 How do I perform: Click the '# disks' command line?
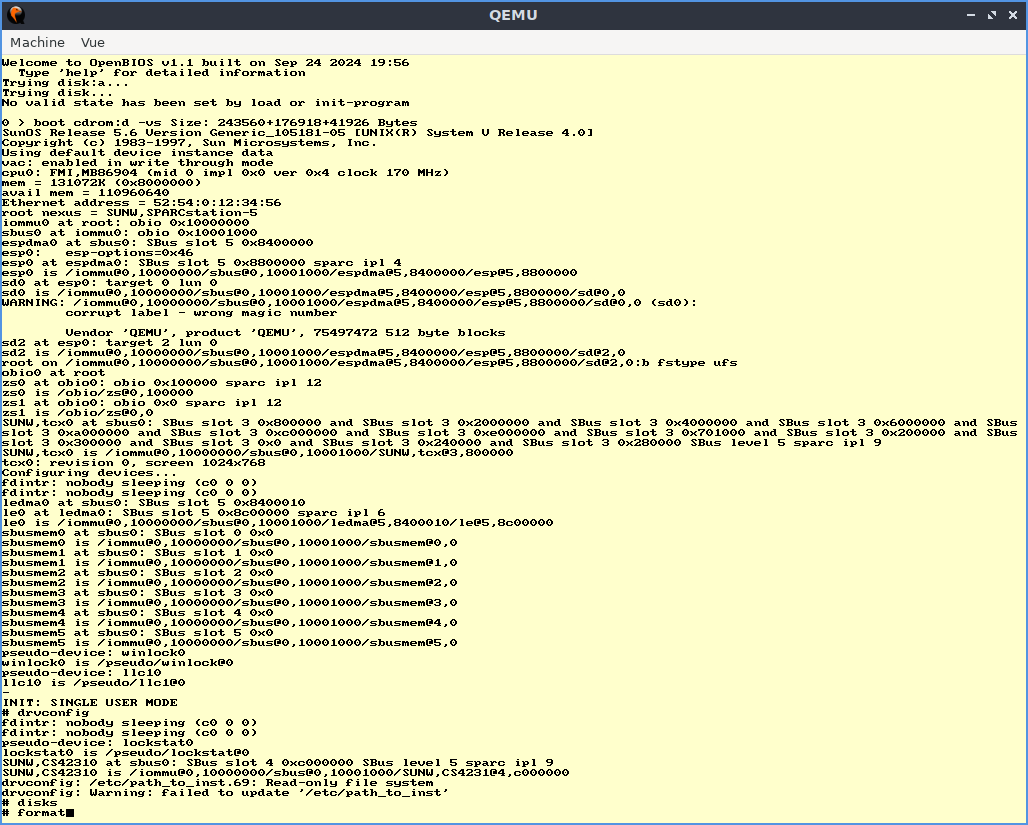(30, 802)
